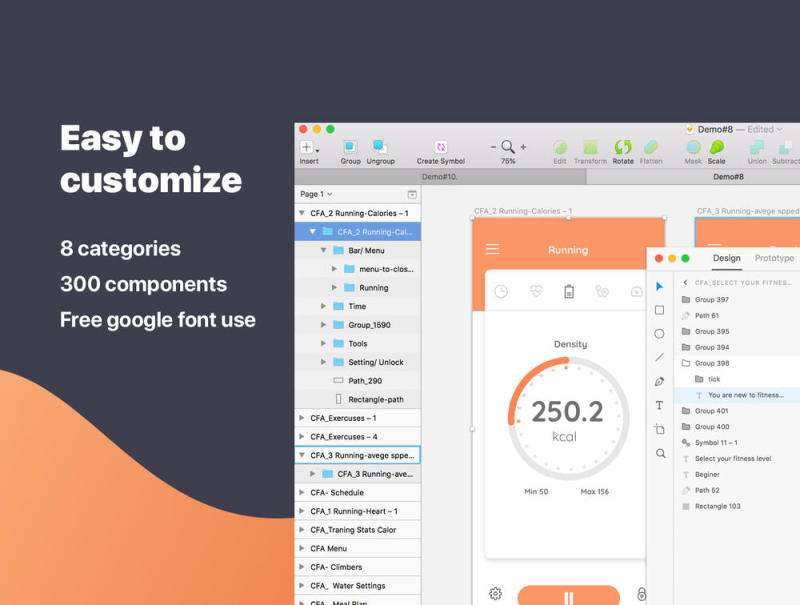Viewport: 800px width, 605px height.
Task: Collapse the Bar/ Menu layer group
Action: tap(323, 250)
